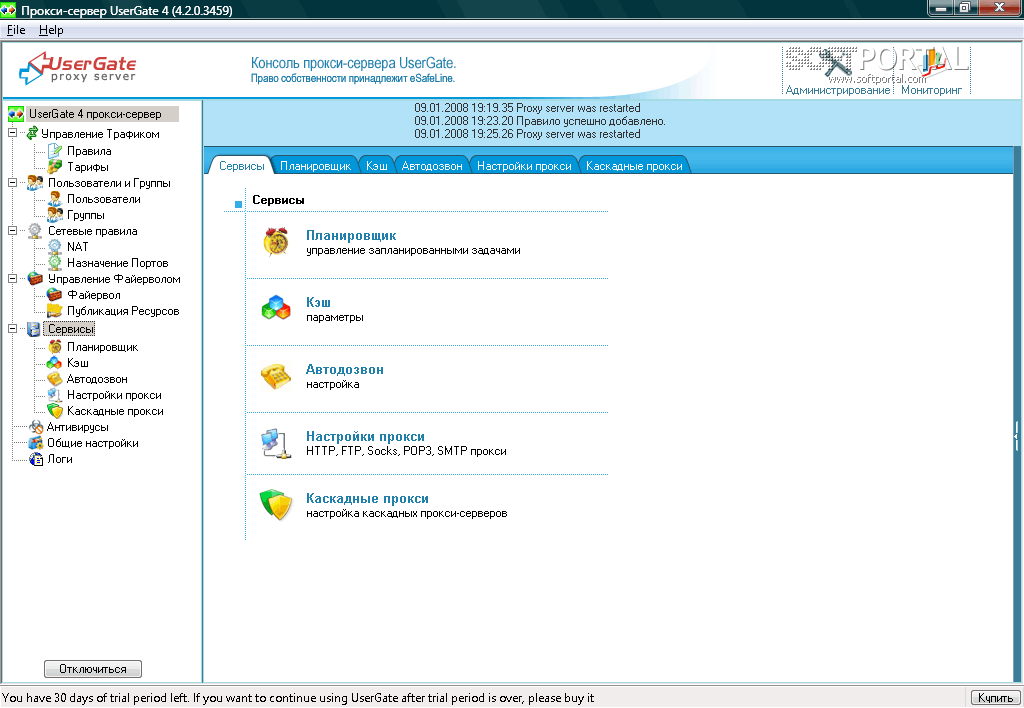Click the Купить button
Screen dimensions: 1024x708
[995, 698]
